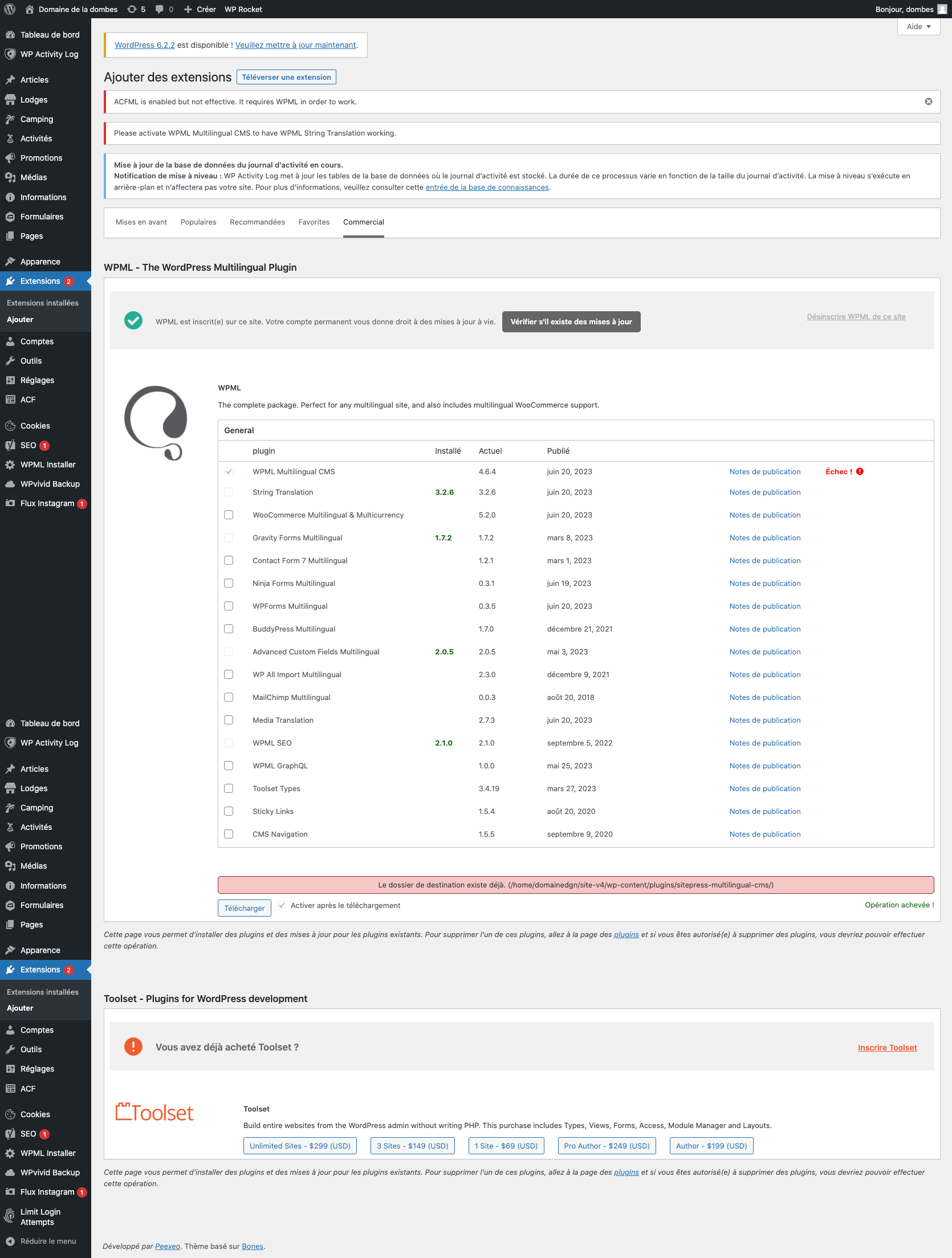Check the Sticky Links checkbox
The width and height of the screenshot is (952, 1258).
[229, 811]
